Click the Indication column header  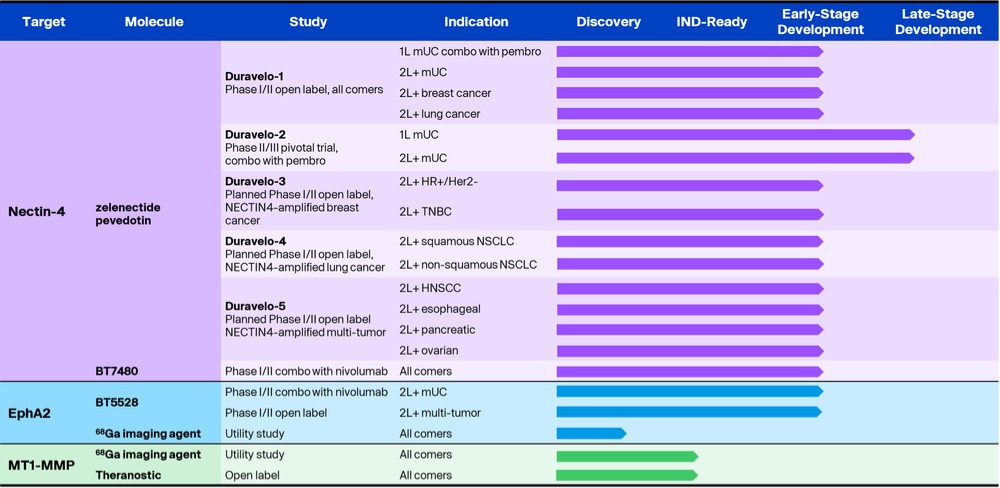point(476,21)
